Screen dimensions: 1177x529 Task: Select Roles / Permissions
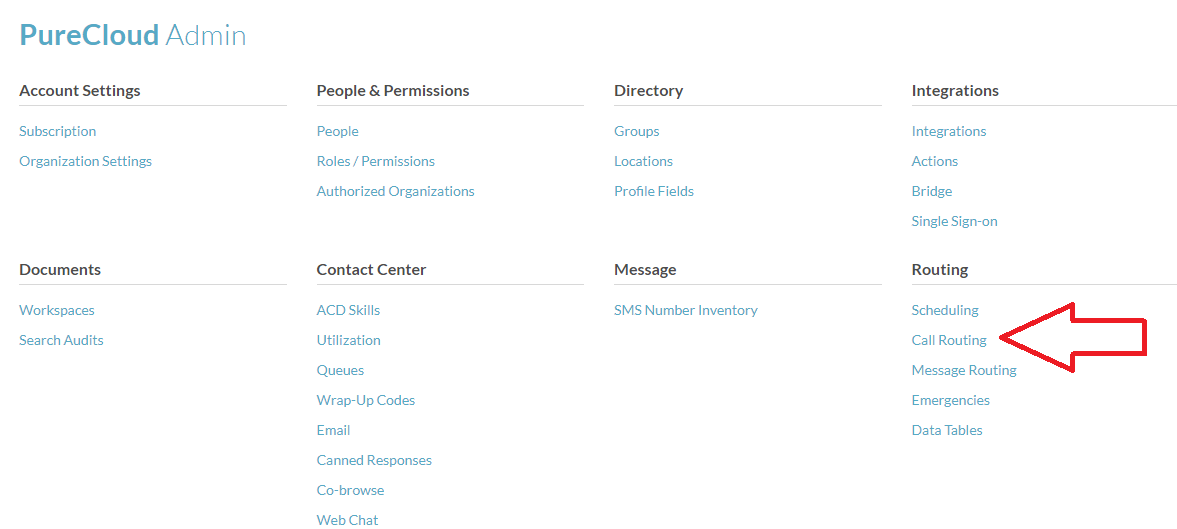coord(375,161)
